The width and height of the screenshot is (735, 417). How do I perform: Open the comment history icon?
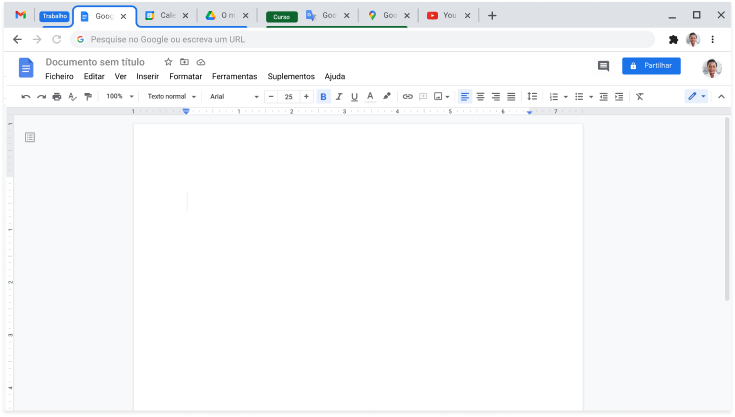pos(603,66)
